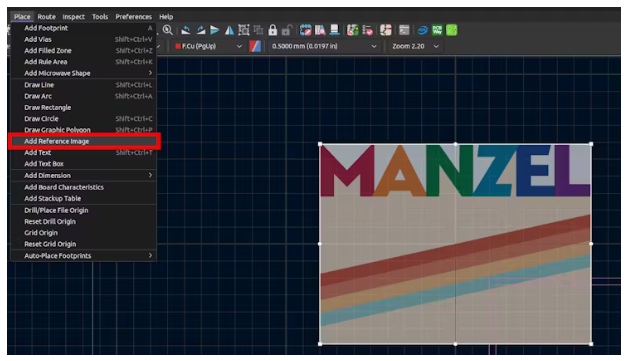Viewport: 629px width, 361px height.
Task: Click the image's bottom-left corner handle
Action: 320,344
